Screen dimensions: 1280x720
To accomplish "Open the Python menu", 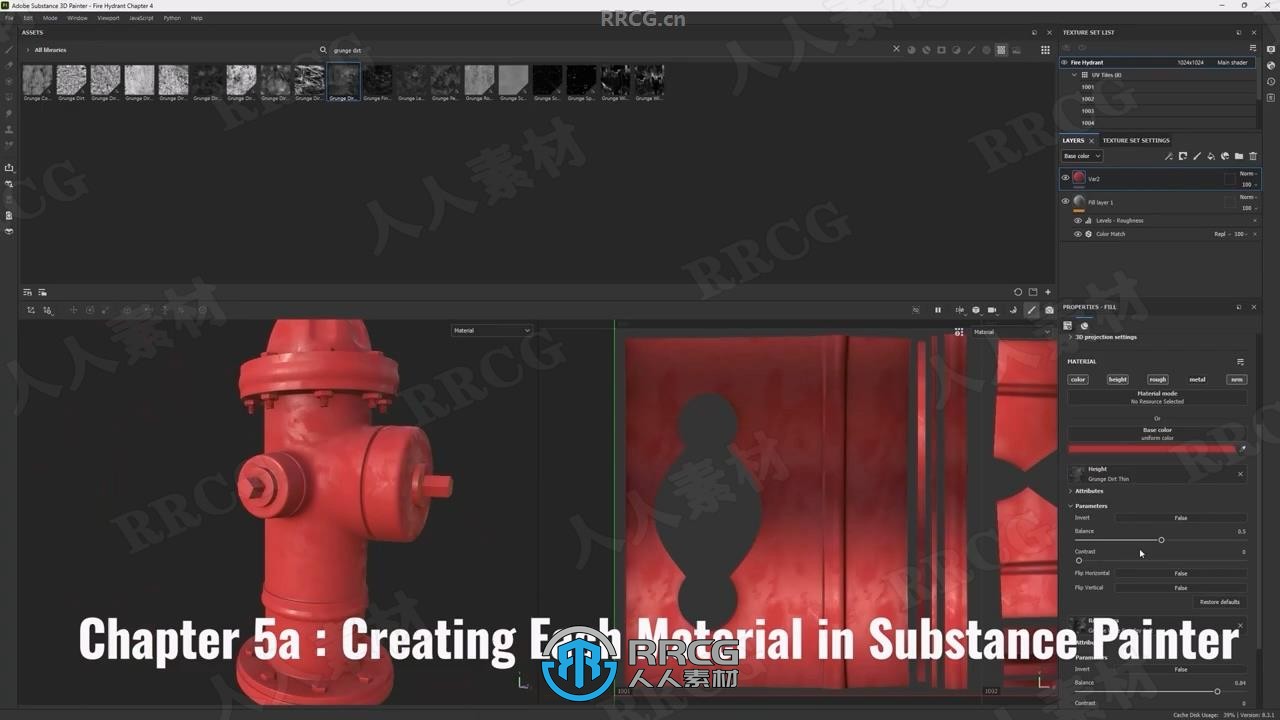I will click(172, 18).
